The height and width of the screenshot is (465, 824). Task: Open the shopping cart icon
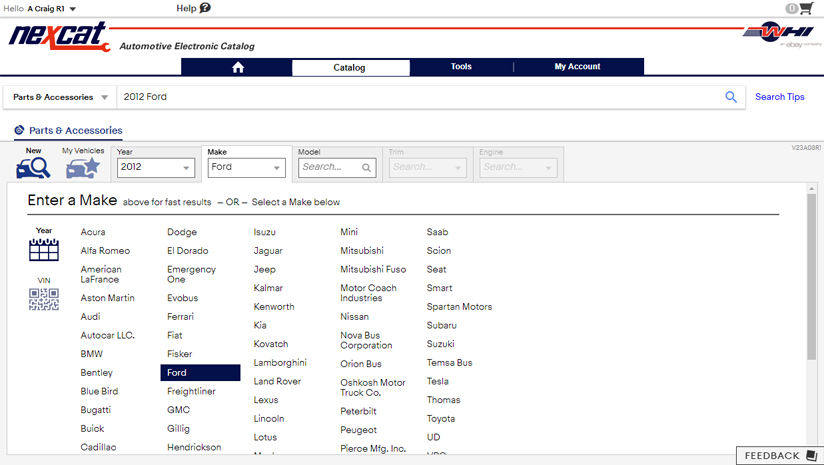pyautogui.click(x=806, y=8)
